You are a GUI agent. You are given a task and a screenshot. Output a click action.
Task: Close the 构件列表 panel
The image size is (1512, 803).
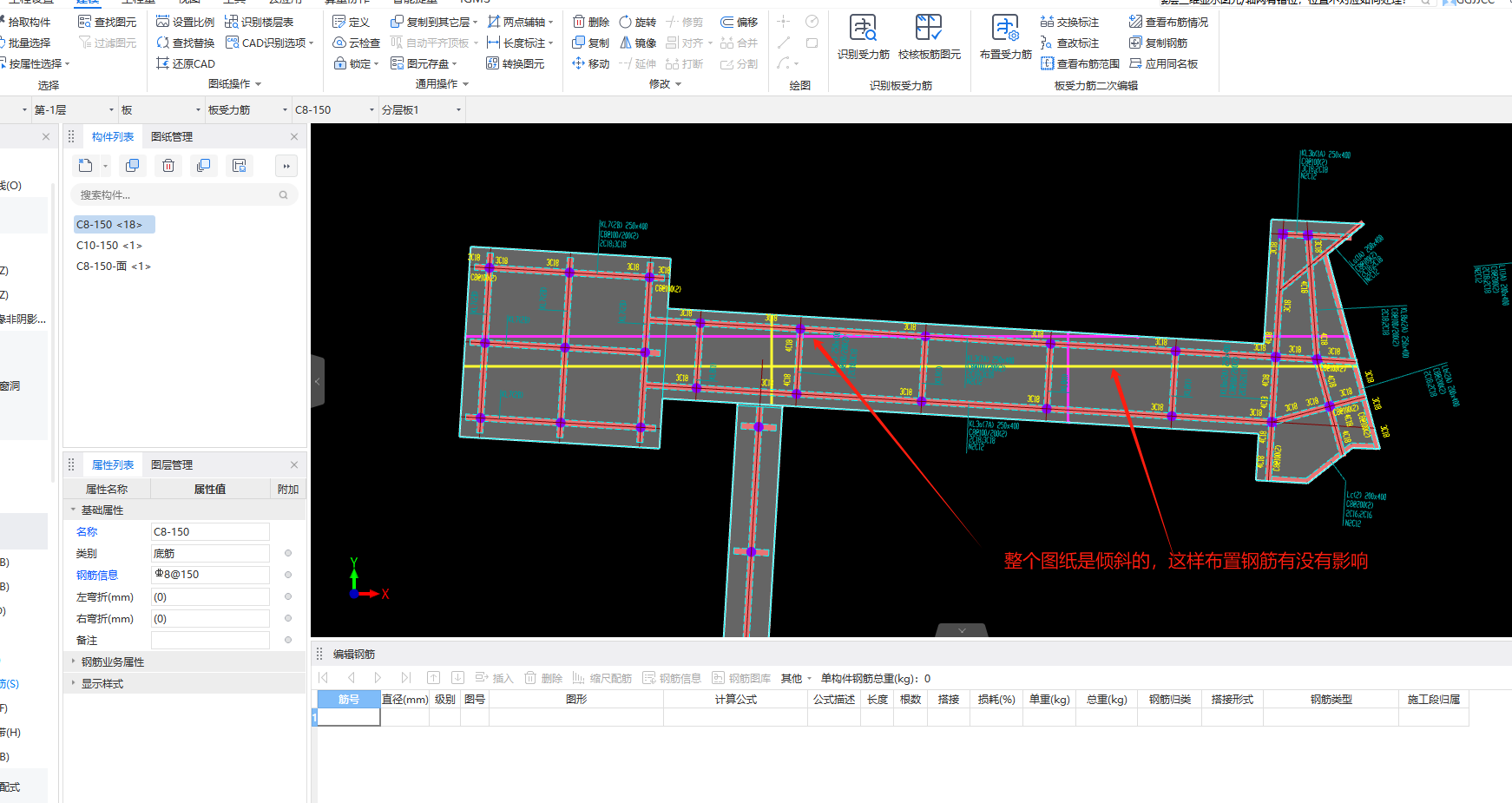point(294,136)
